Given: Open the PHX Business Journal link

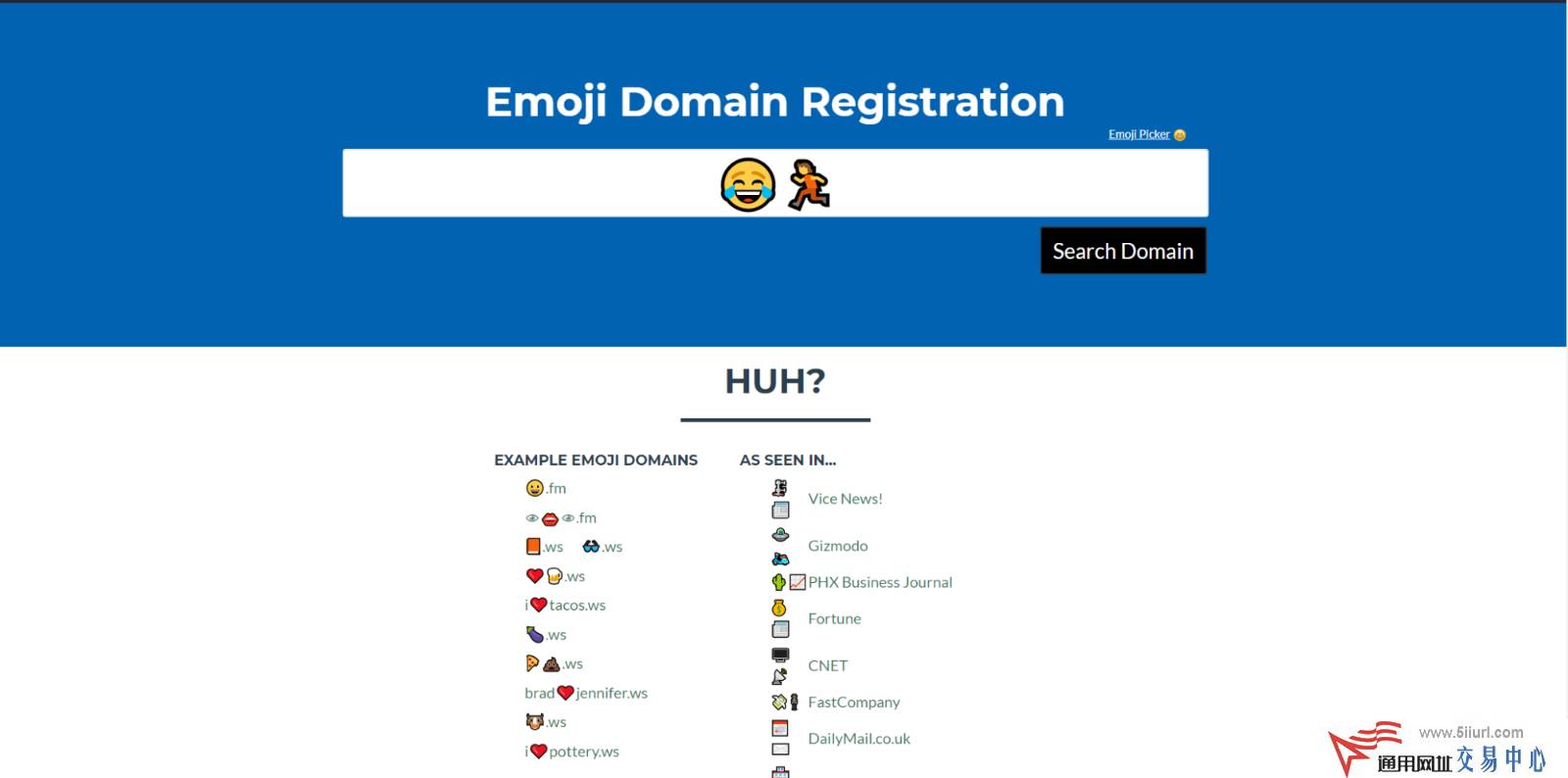Looking at the screenshot, I should [x=879, y=582].
